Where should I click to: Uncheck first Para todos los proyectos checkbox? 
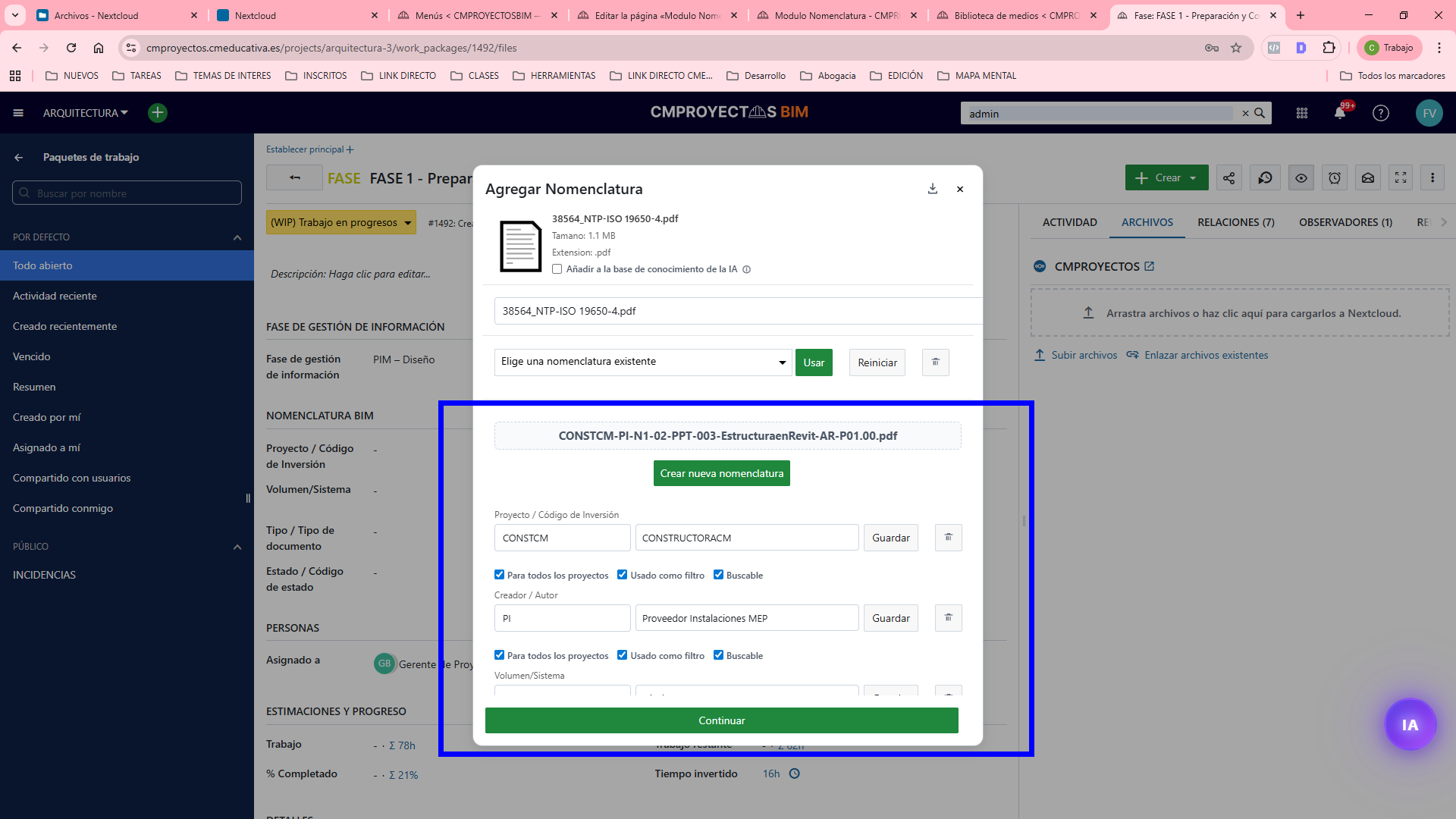pyautogui.click(x=499, y=575)
